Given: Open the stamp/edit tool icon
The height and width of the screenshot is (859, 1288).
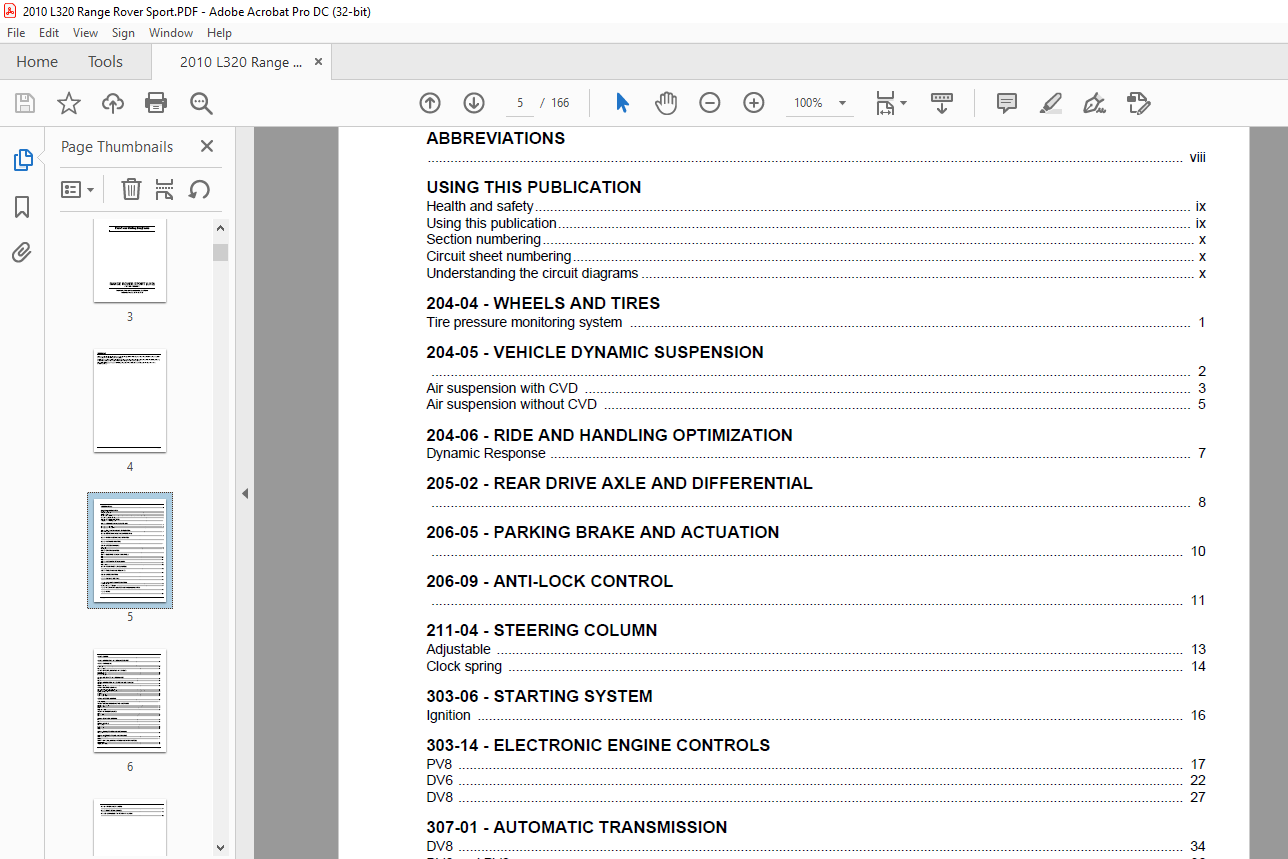Looking at the screenshot, I should tap(1138, 103).
